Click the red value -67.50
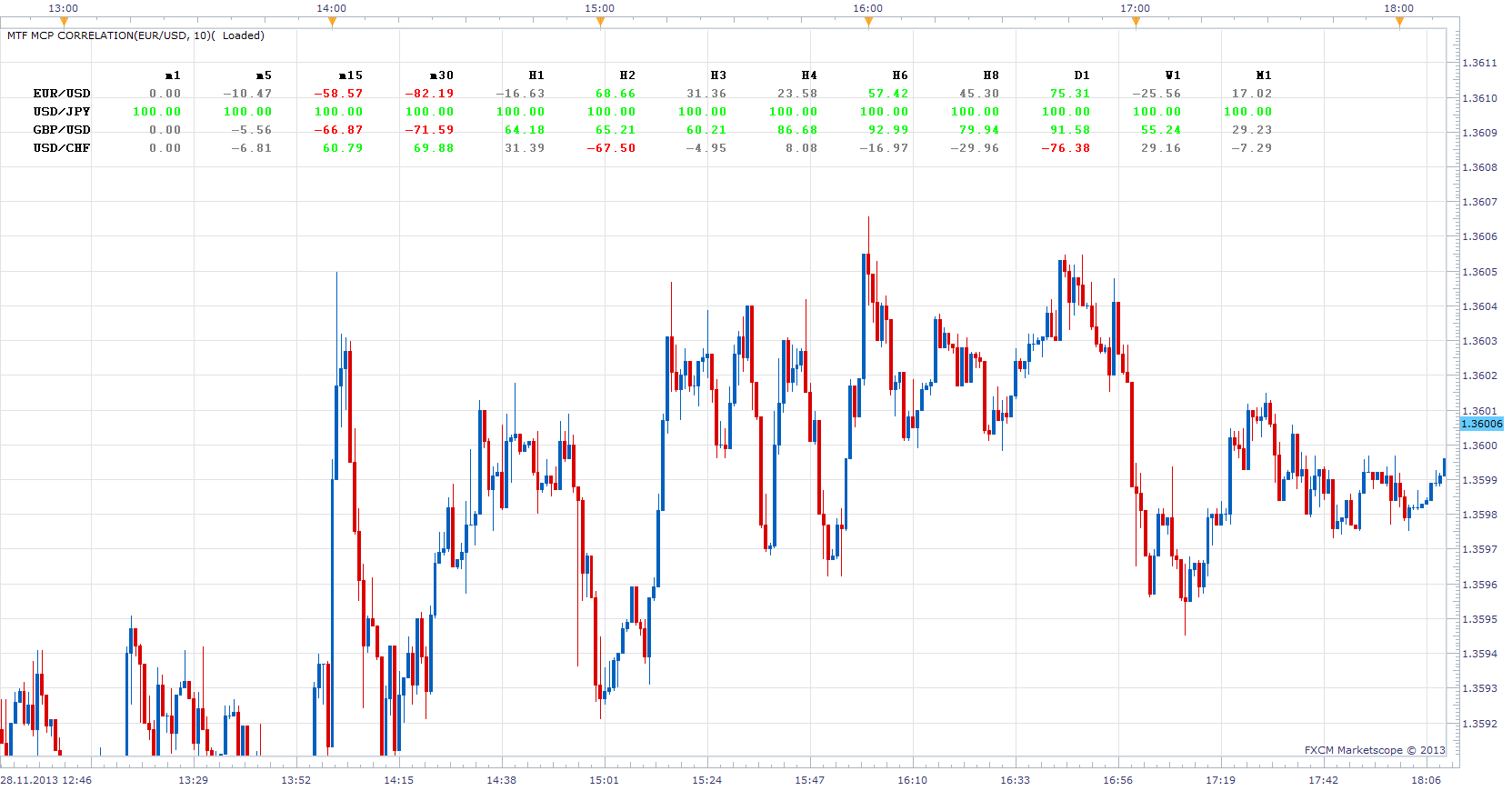Image resolution: width=1512 pixels, height=791 pixels. 611,148
